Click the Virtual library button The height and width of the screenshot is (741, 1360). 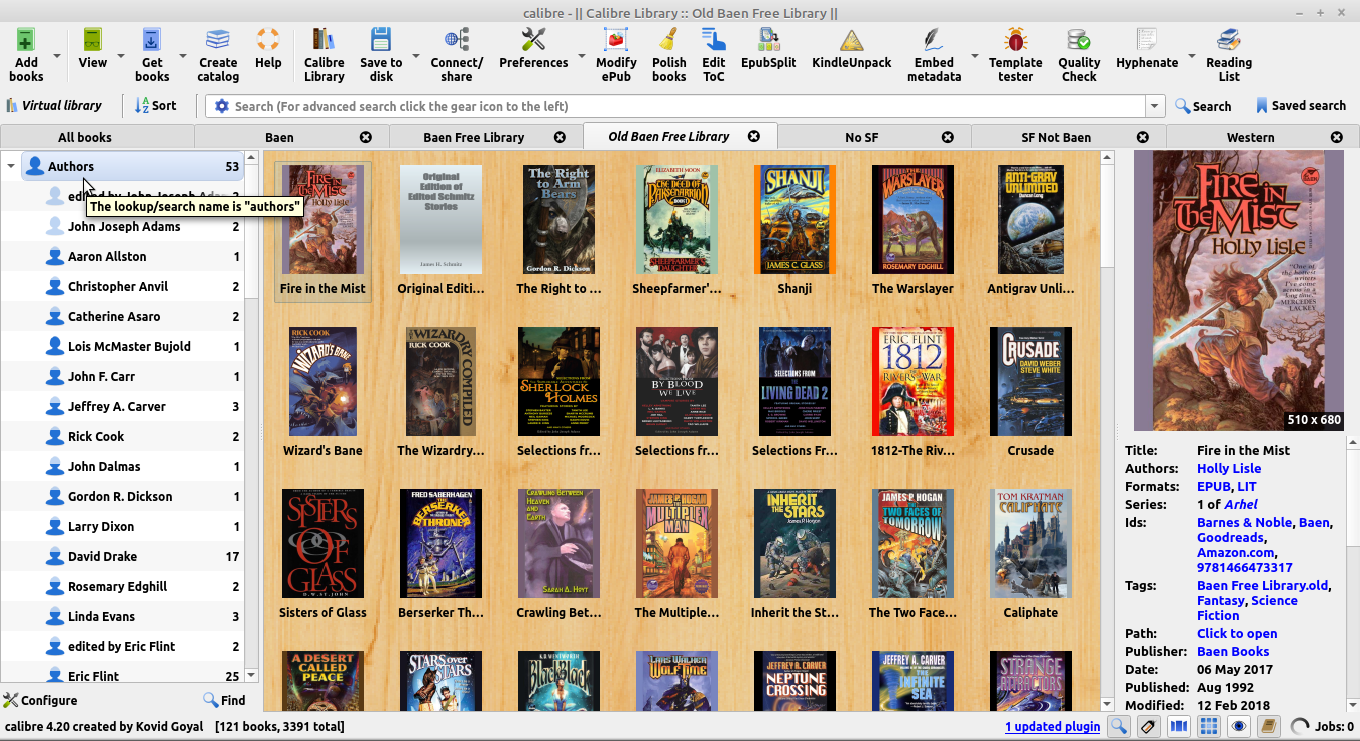click(x=54, y=105)
